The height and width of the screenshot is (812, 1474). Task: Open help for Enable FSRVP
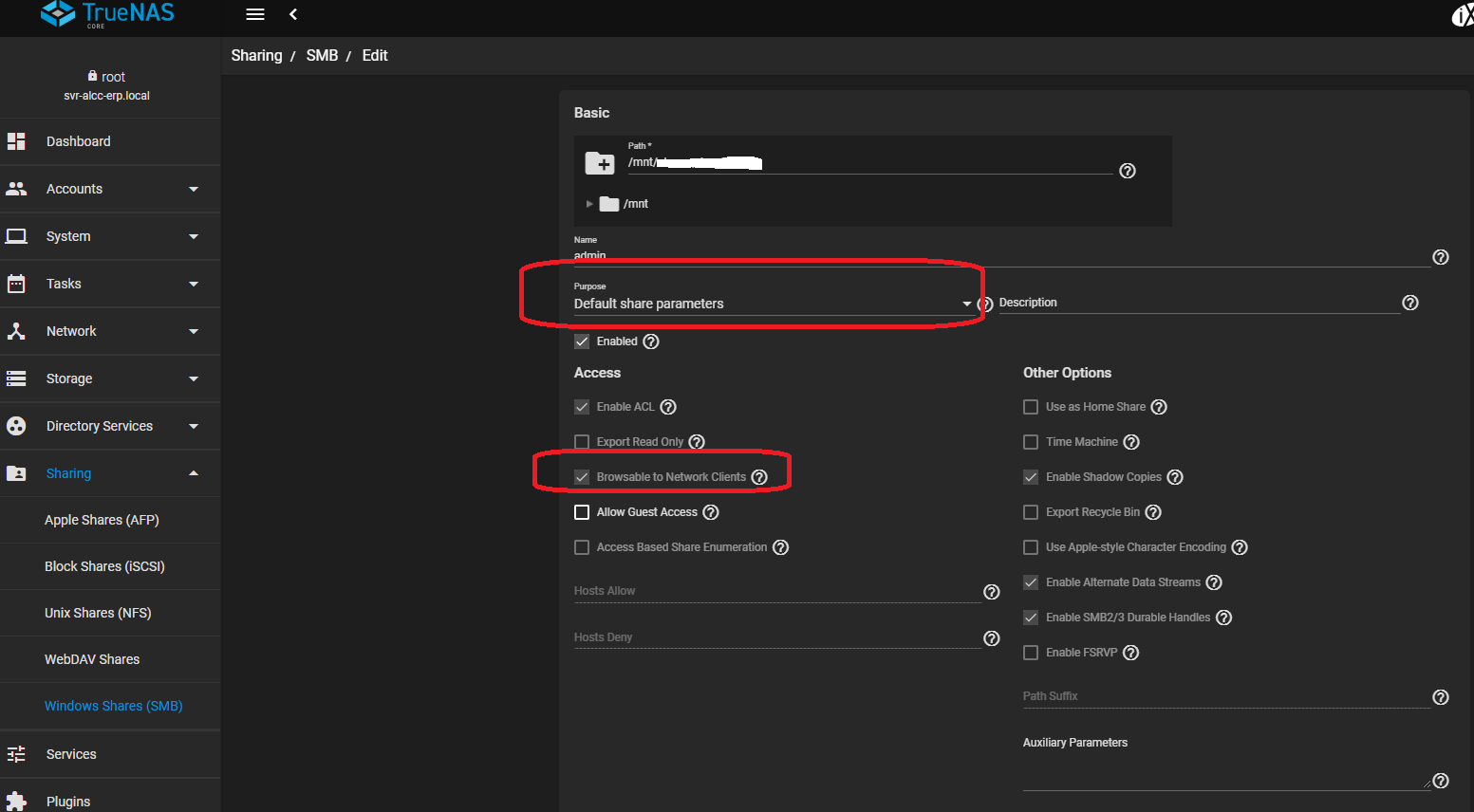point(1131,653)
